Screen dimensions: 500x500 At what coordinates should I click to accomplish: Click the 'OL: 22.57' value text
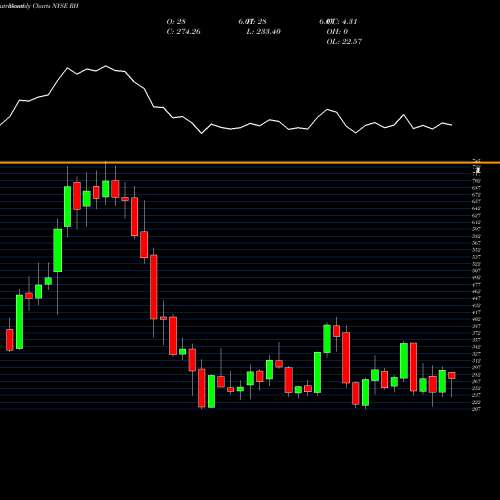(x=344, y=42)
